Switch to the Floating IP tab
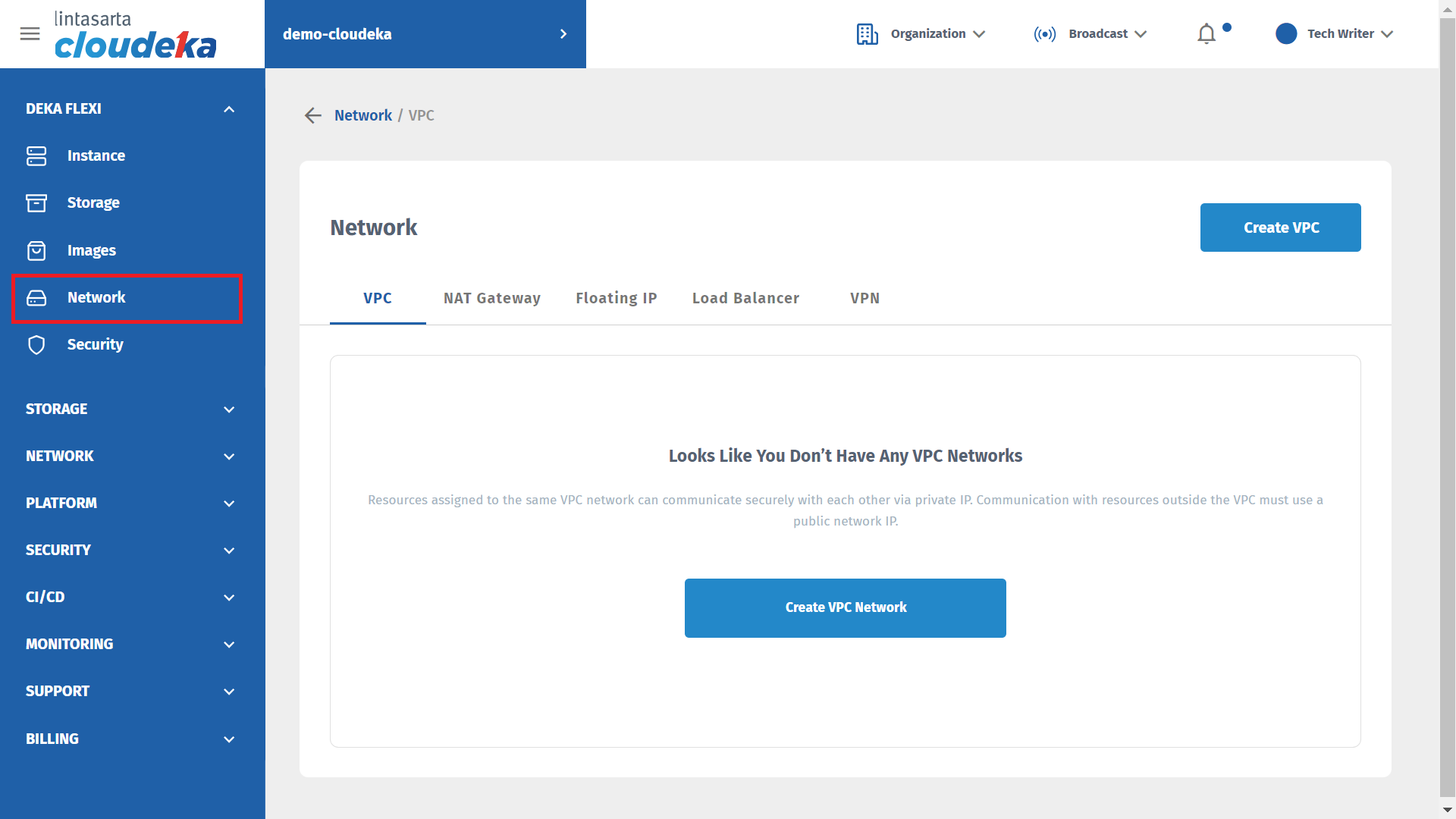 coord(616,298)
